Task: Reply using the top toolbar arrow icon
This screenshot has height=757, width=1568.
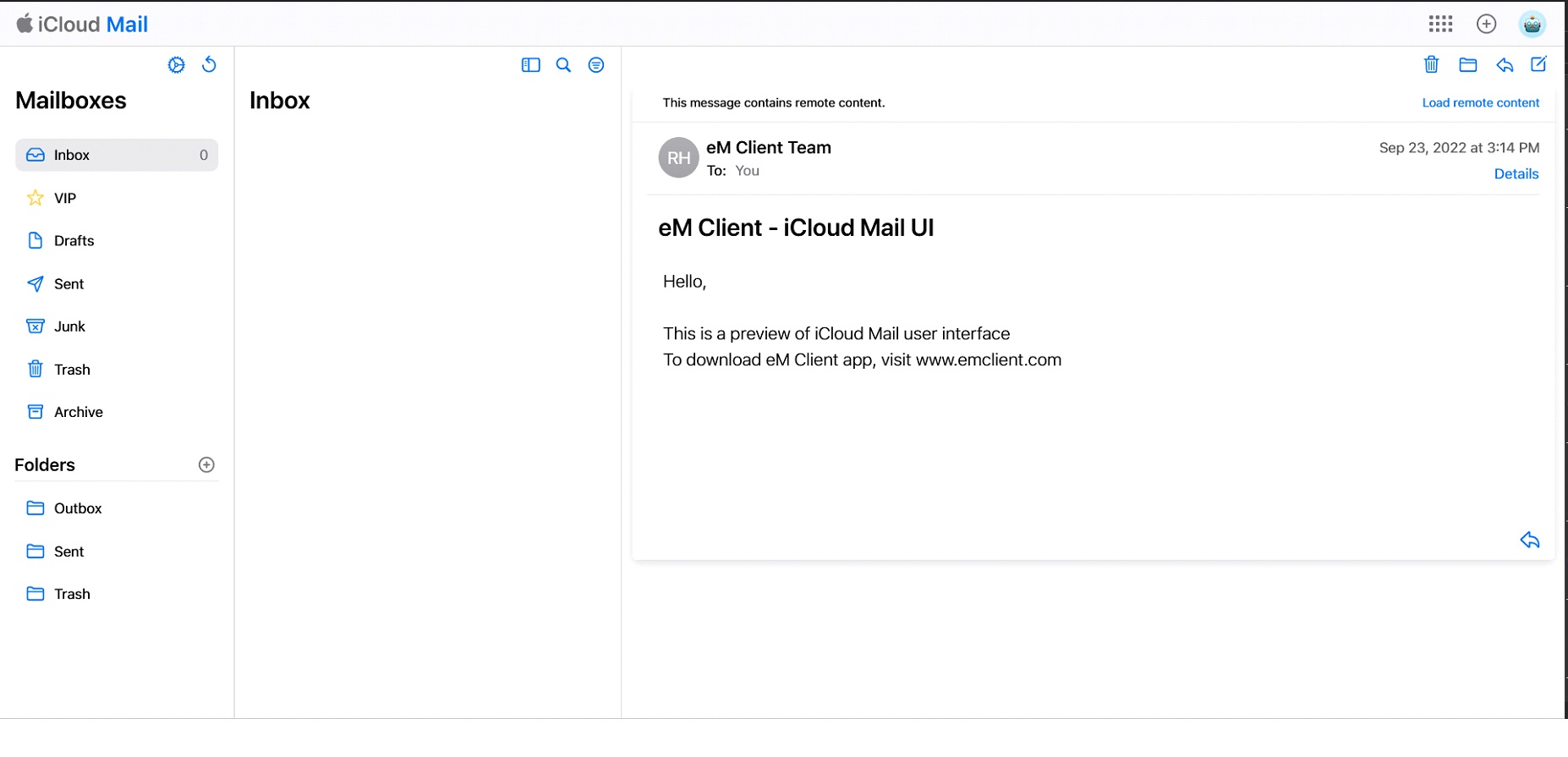Action: [1505, 65]
